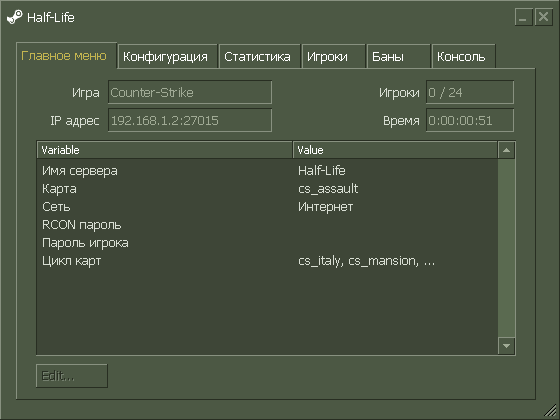Select the Пароль игрока row
This screenshot has height=420, width=560.
[267, 243]
